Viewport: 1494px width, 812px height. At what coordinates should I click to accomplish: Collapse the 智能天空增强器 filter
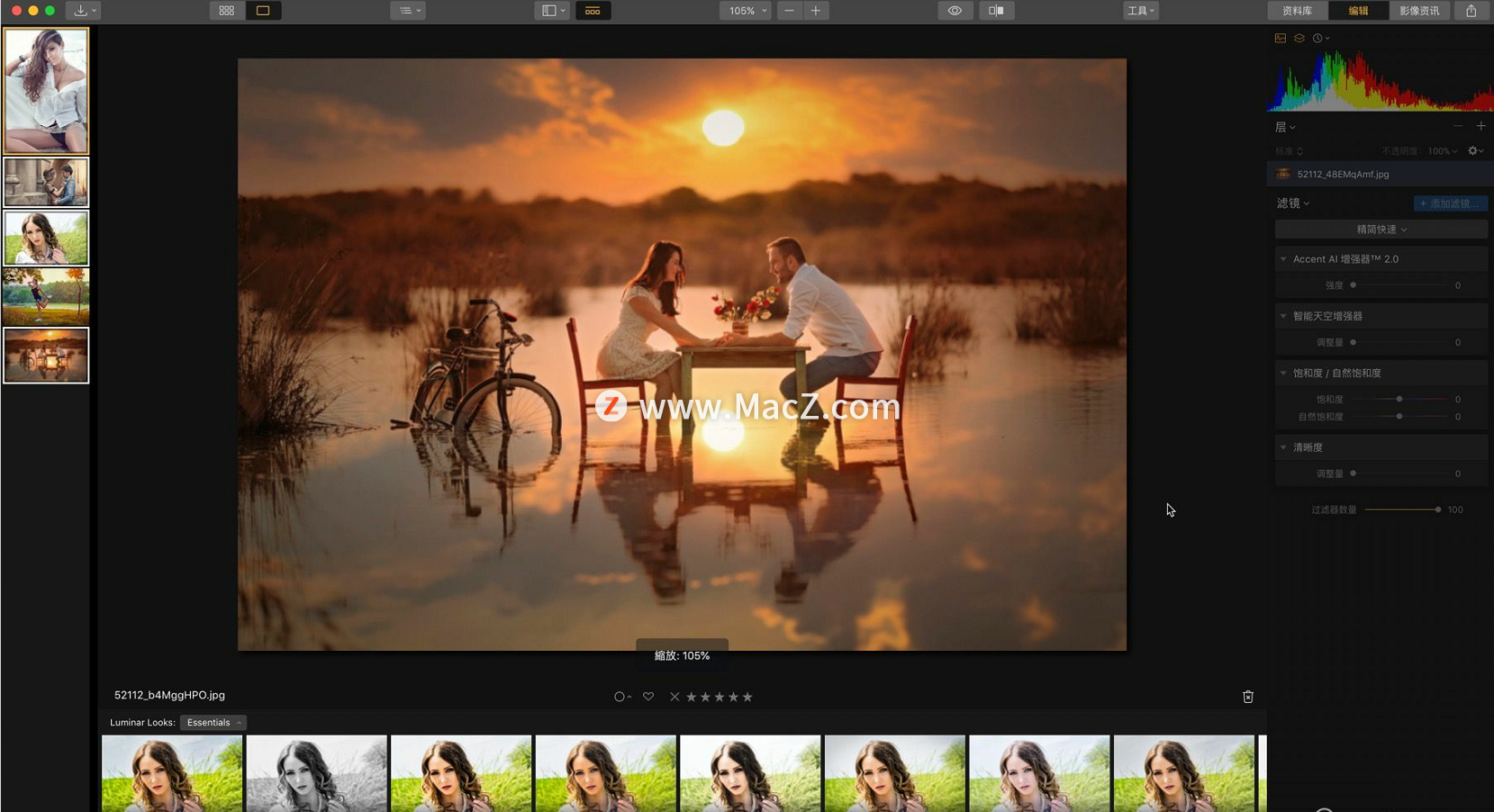click(1283, 316)
